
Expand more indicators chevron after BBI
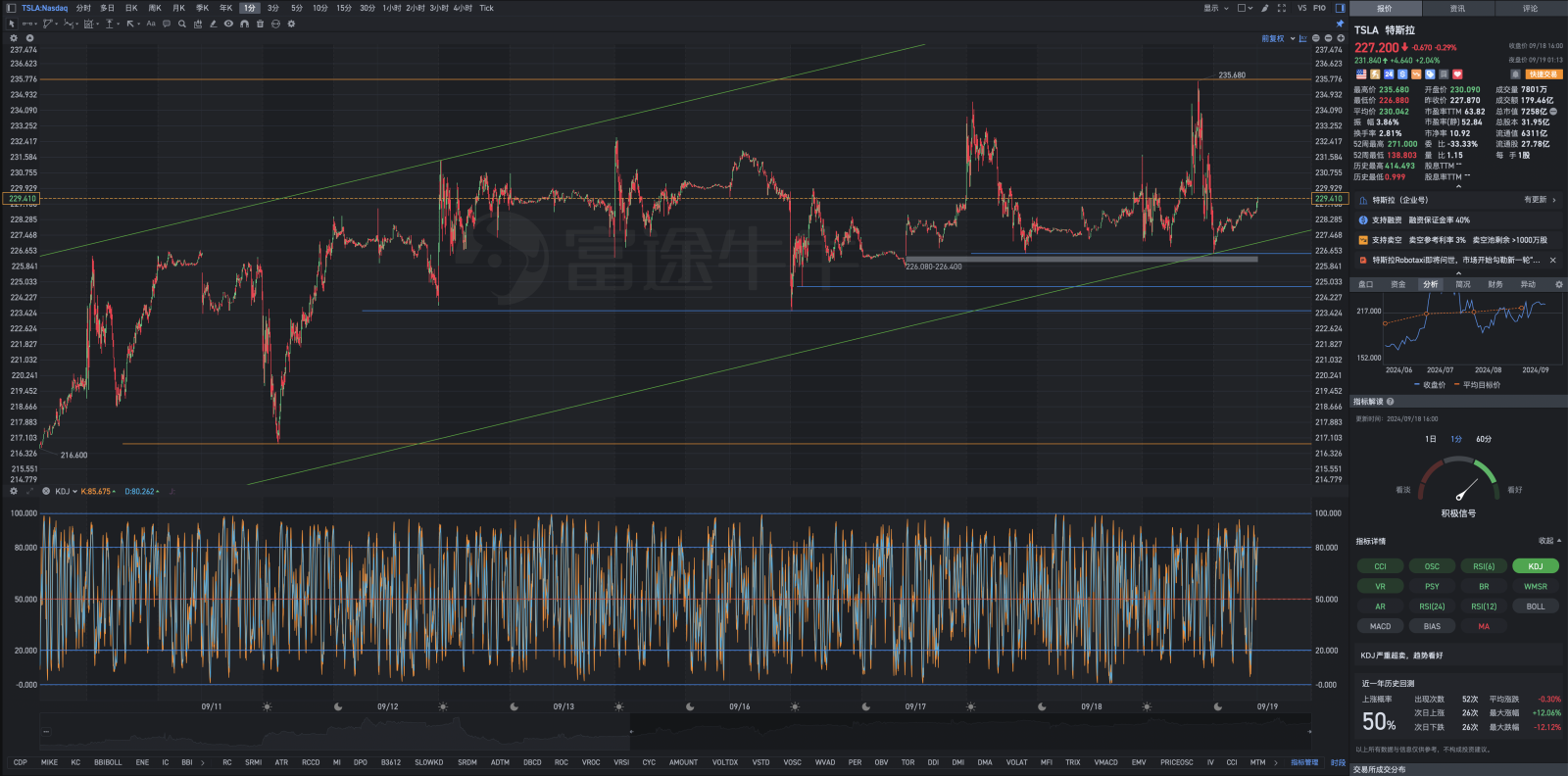pos(203,762)
